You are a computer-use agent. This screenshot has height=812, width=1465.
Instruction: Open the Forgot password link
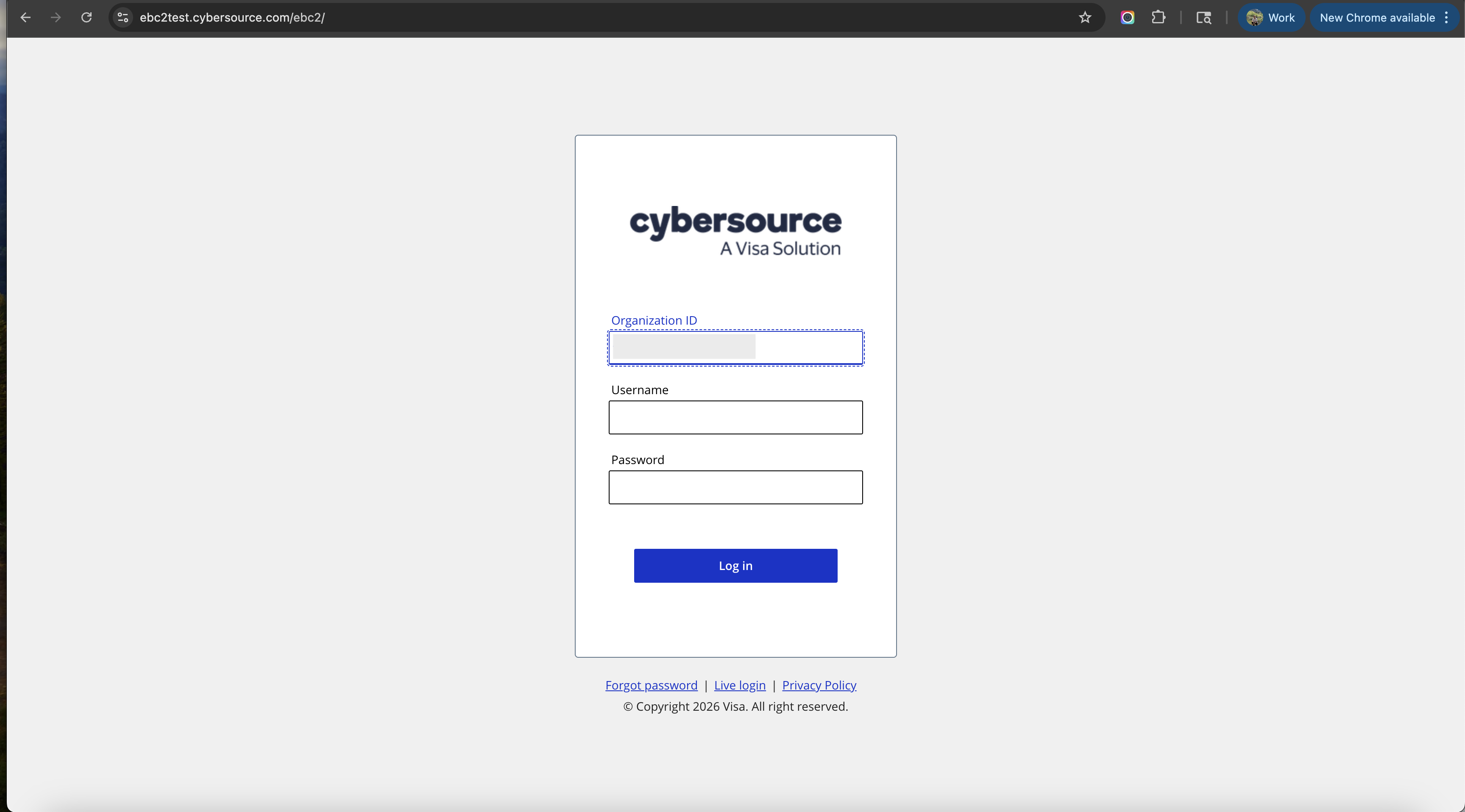coord(651,685)
